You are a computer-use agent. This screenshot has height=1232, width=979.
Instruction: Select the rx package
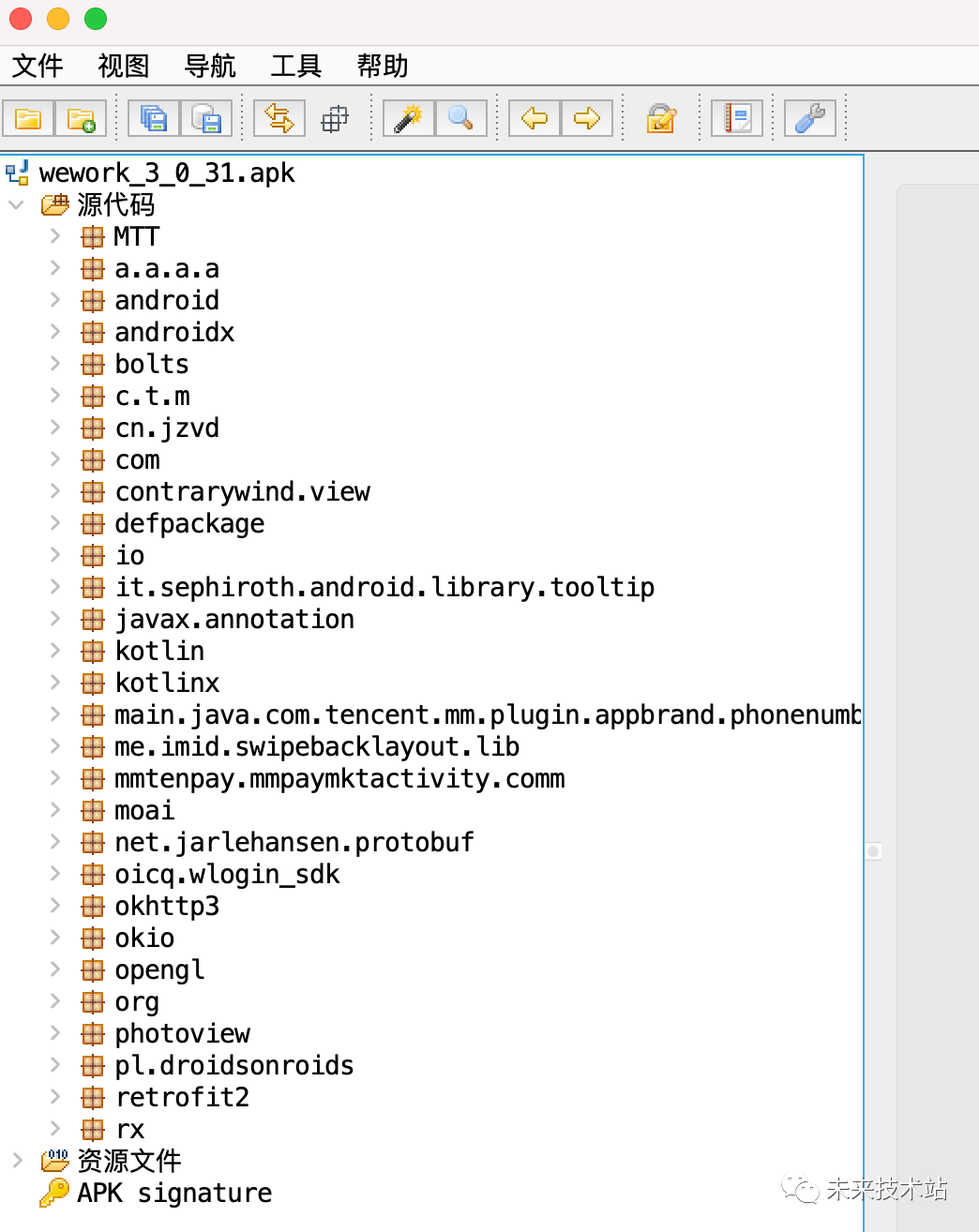click(129, 1130)
